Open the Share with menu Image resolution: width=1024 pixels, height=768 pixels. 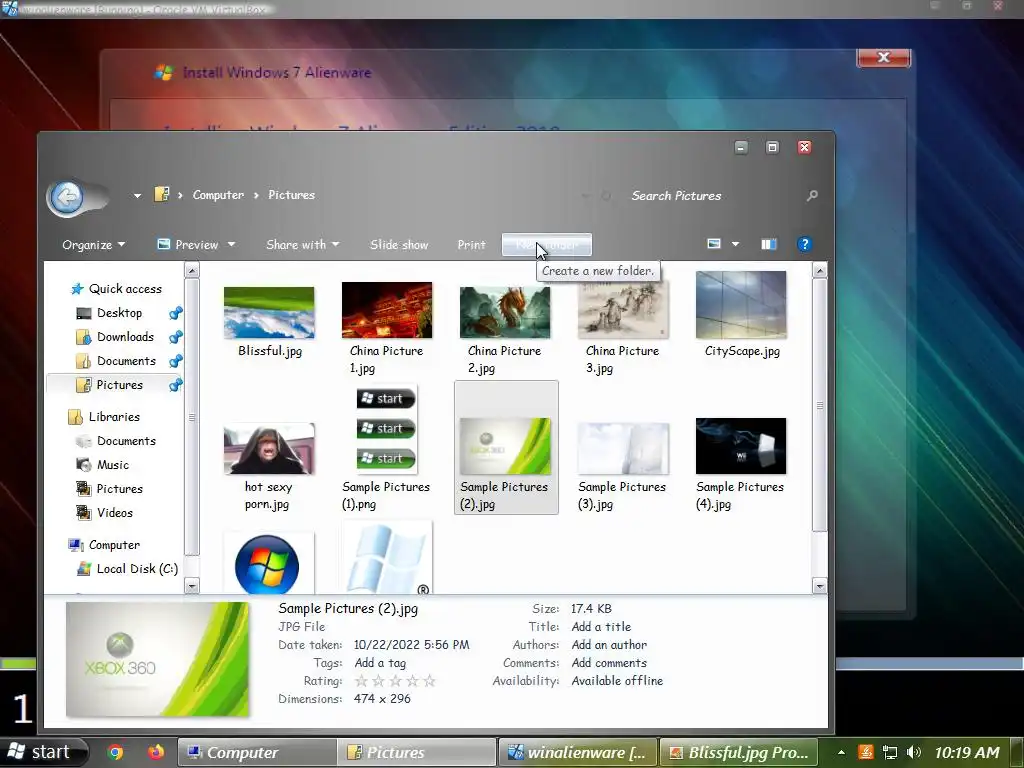coord(302,245)
